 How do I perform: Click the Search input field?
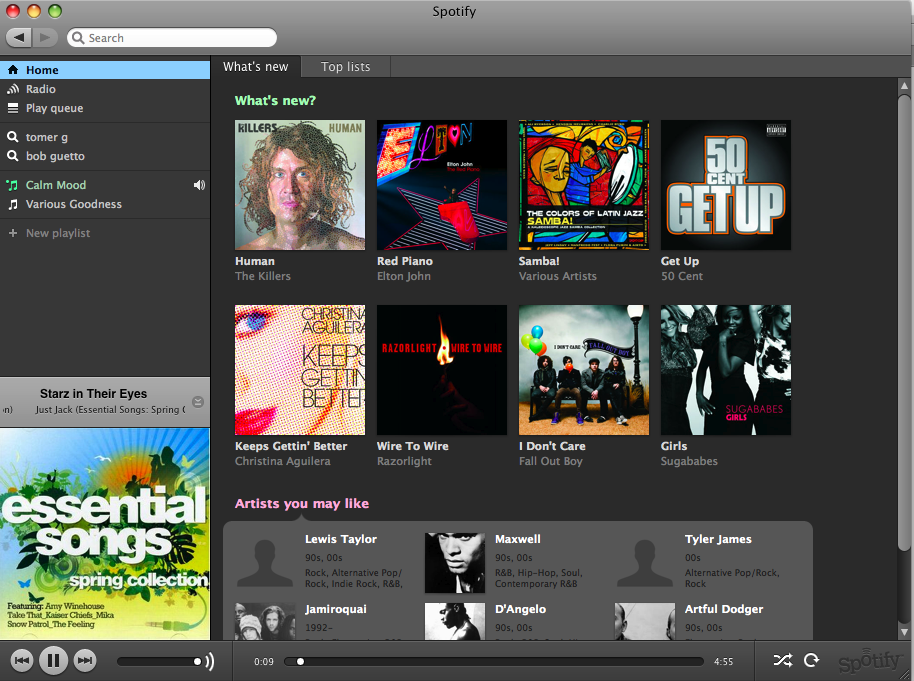(172, 38)
